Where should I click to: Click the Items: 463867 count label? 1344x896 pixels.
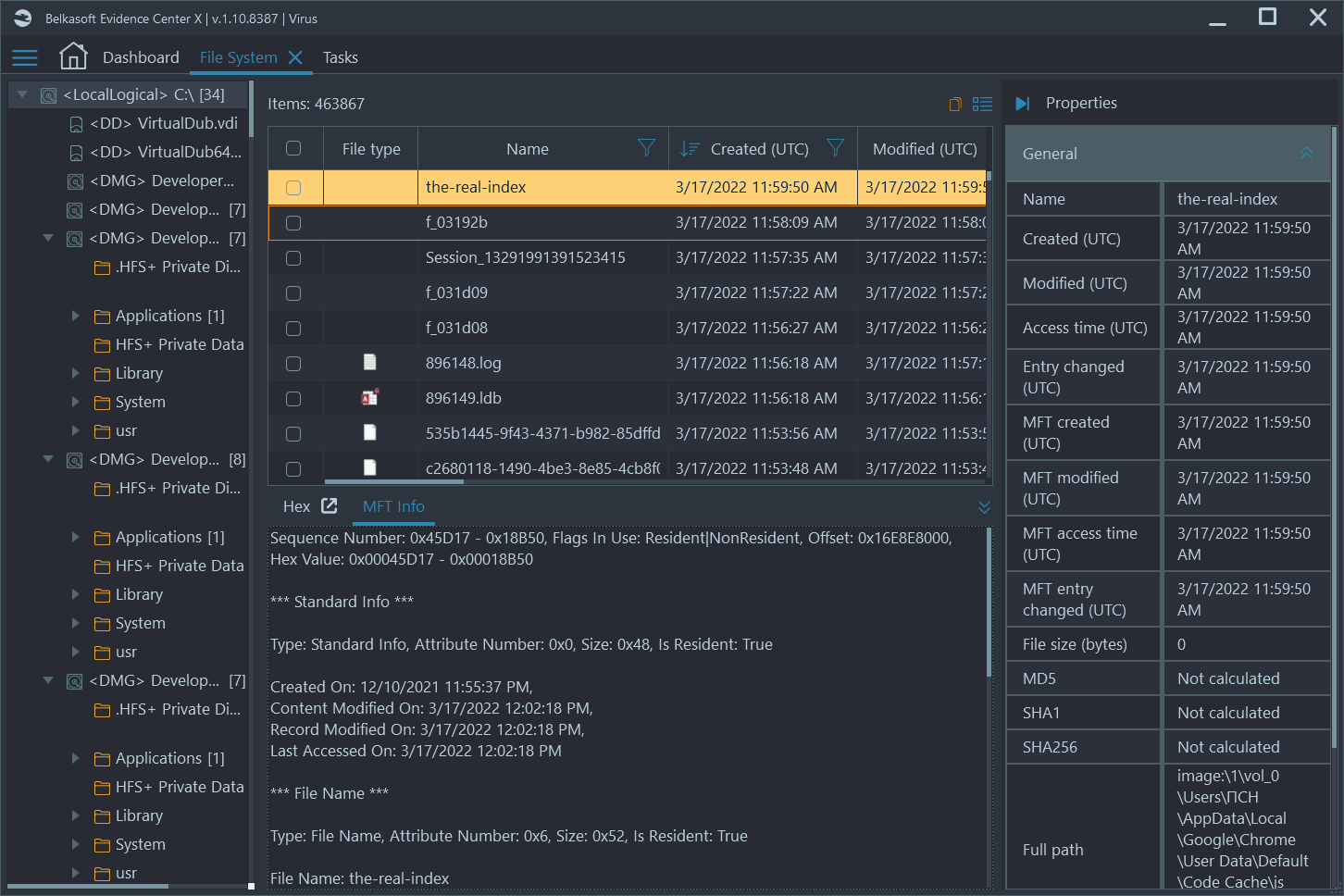tap(316, 104)
